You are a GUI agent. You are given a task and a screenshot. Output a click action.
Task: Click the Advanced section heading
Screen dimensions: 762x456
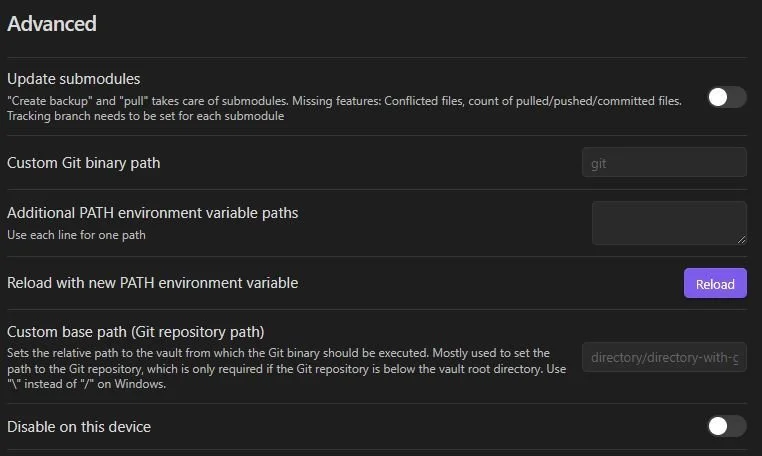pyautogui.click(x=52, y=24)
